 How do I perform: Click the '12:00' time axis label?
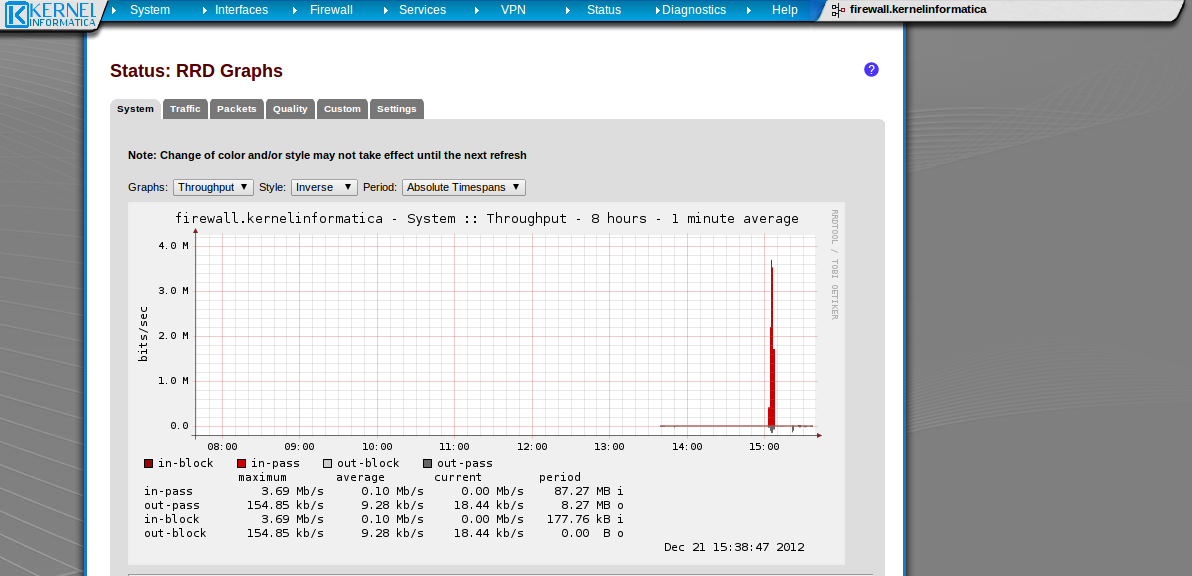[x=531, y=447]
